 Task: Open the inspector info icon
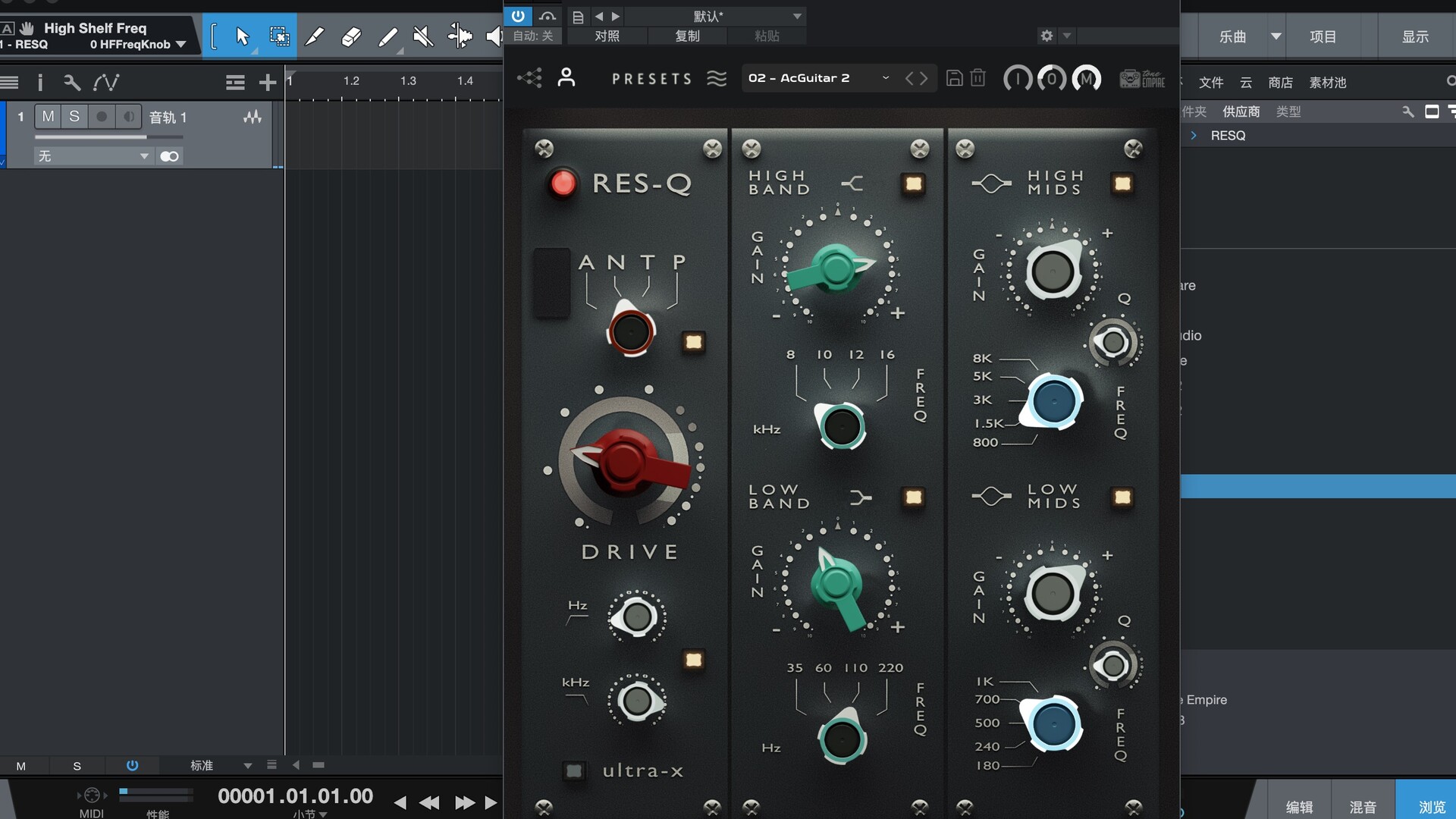click(x=39, y=82)
